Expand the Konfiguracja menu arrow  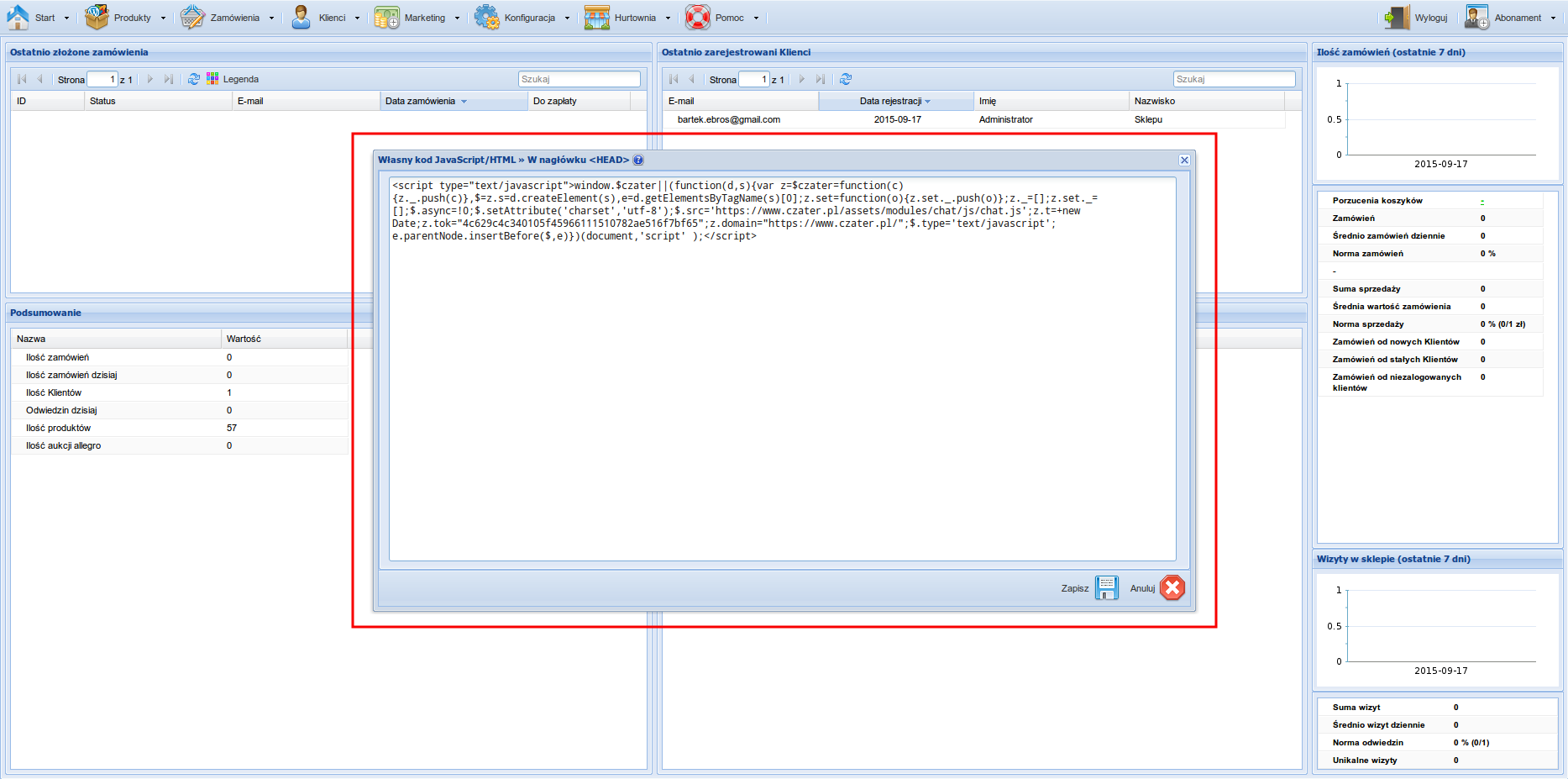click(567, 18)
